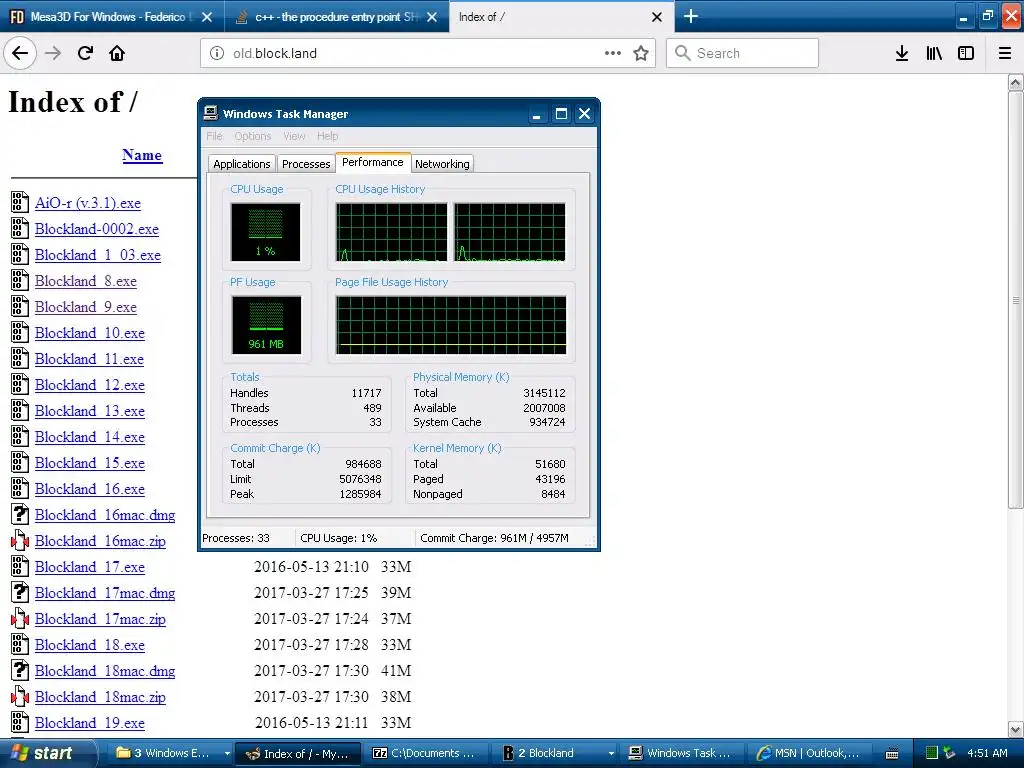Open page actions three-dot menu
This screenshot has height=768, width=1024.
[x=613, y=53]
